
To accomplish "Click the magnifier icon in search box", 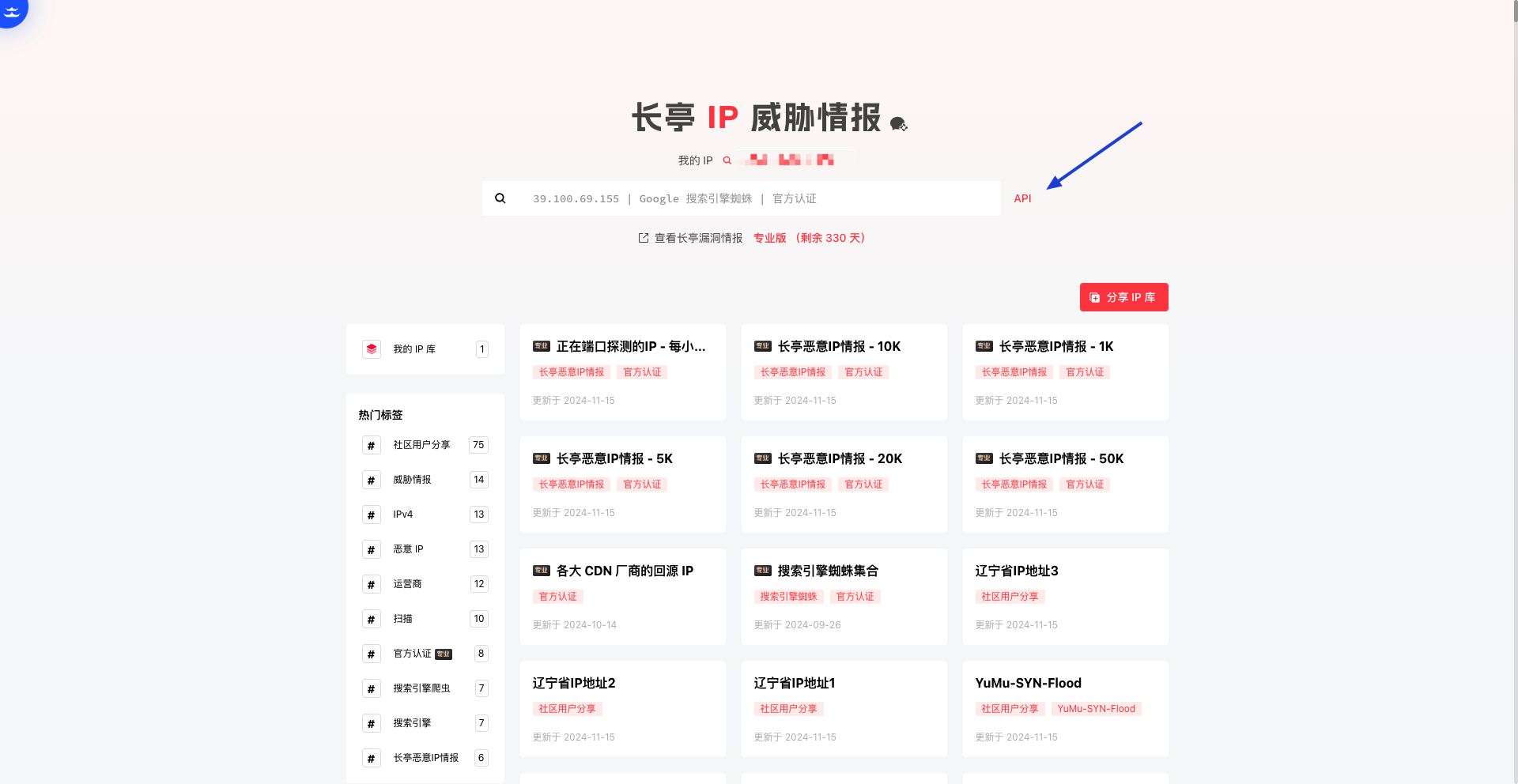I will click(500, 198).
